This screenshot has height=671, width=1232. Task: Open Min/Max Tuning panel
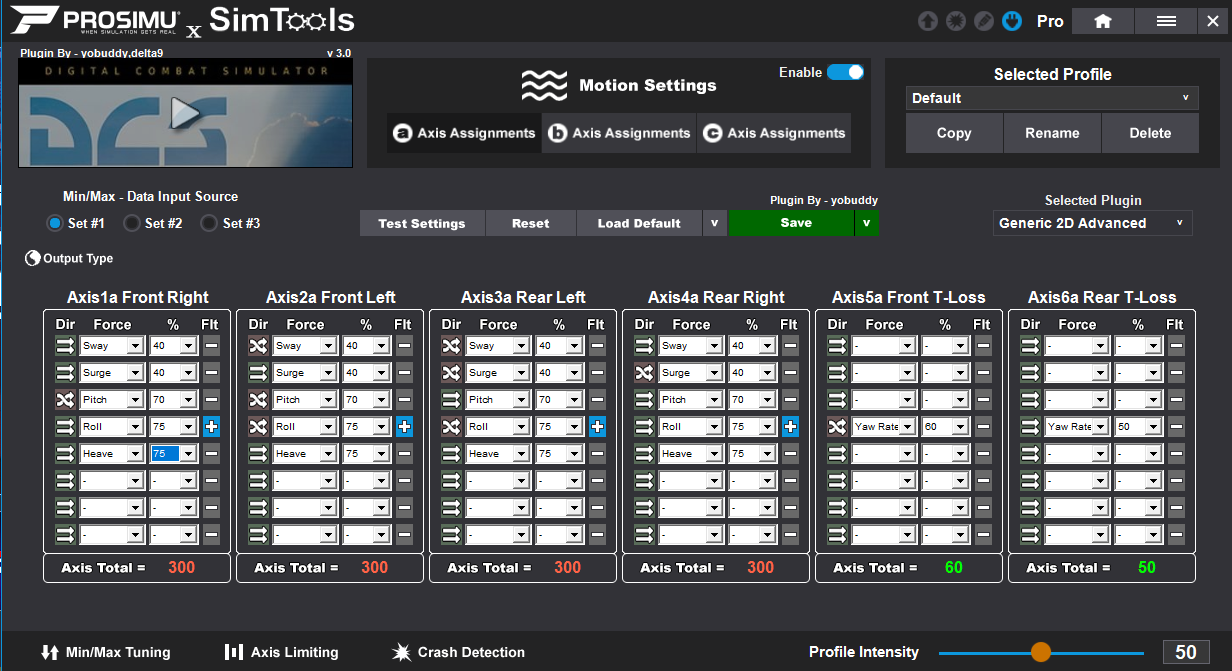click(x=105, y=652)
